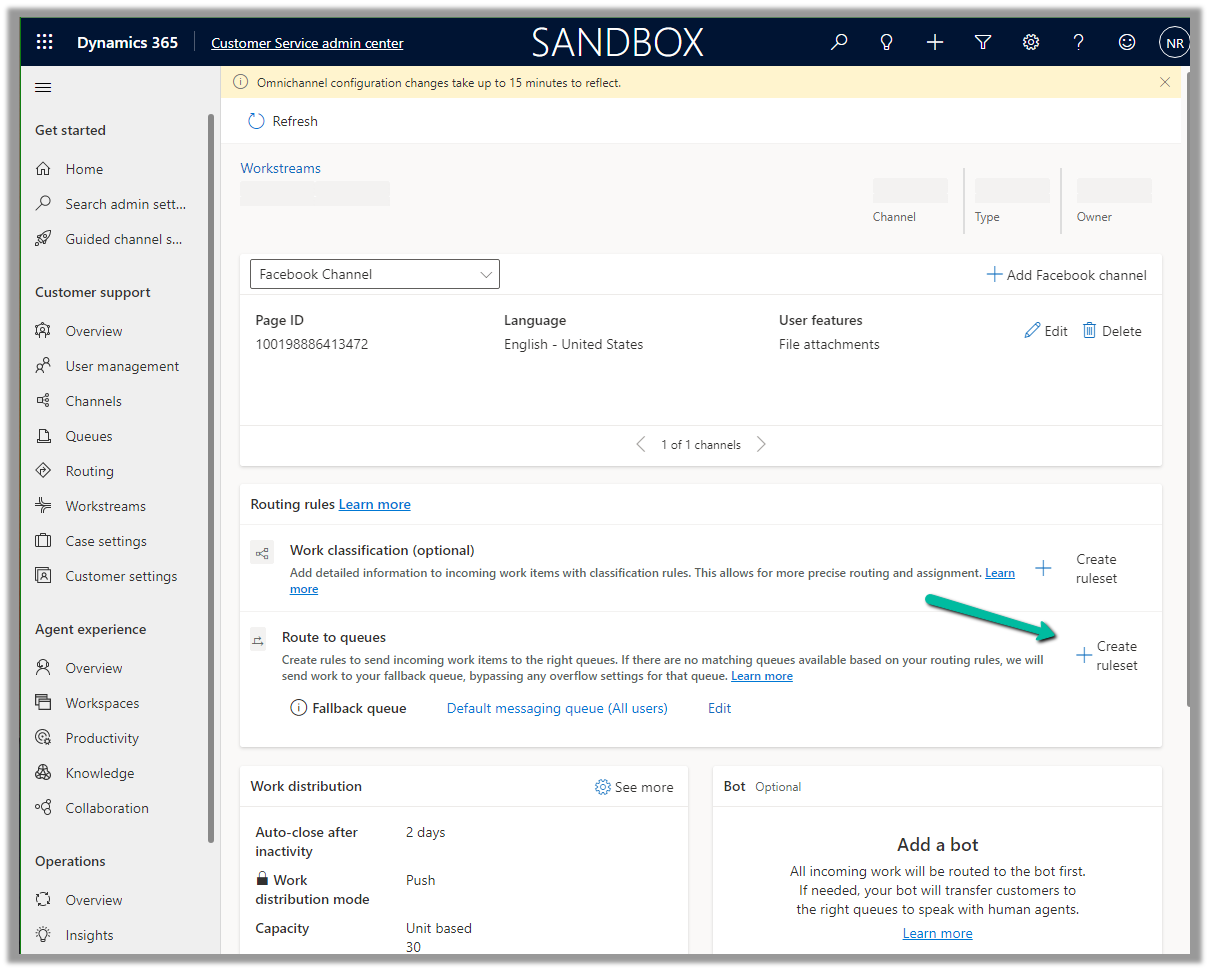Open See more in Work distribution
This screenshot has width=1209, height=971.
click(634, 787)
